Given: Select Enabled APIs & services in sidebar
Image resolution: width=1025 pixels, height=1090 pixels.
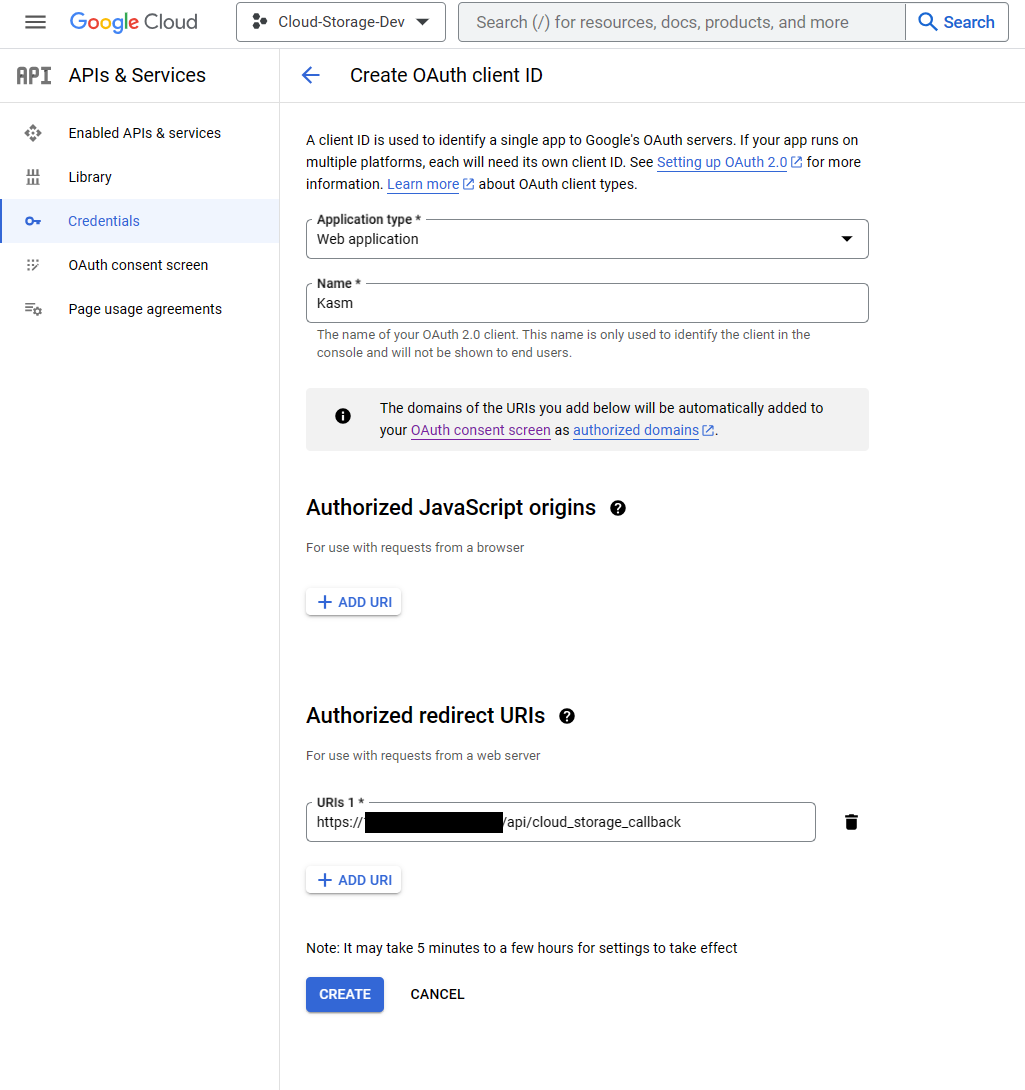Looking at the screenshot, I should (31, 133).
